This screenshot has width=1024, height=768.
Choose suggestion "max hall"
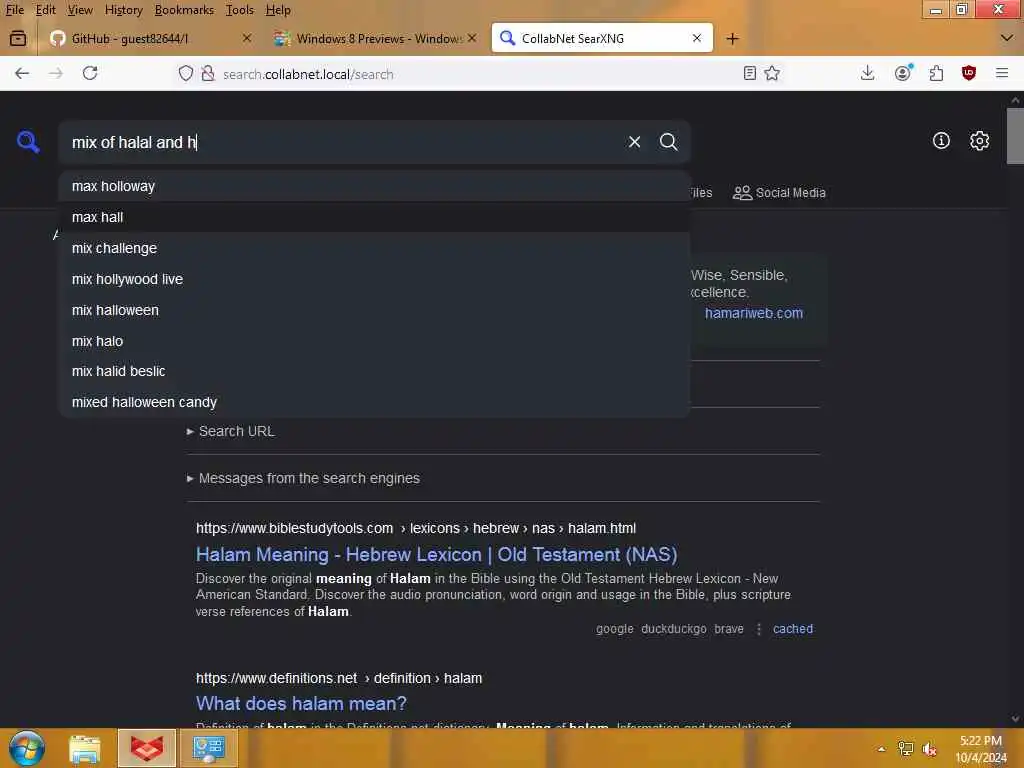[x=374, y=217]
